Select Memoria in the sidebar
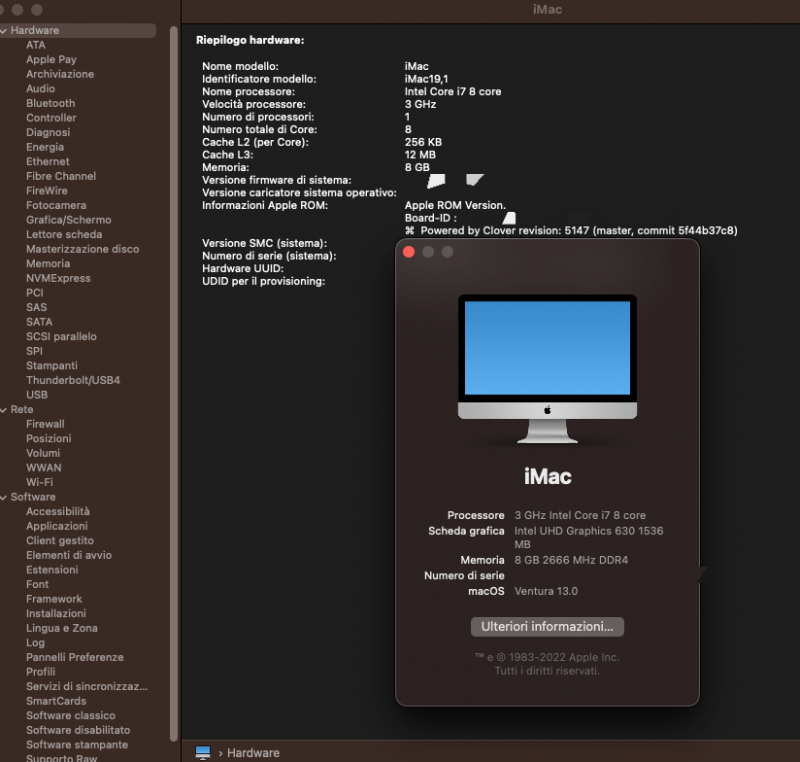Screen dimensions: 800x762 point(48,264)
